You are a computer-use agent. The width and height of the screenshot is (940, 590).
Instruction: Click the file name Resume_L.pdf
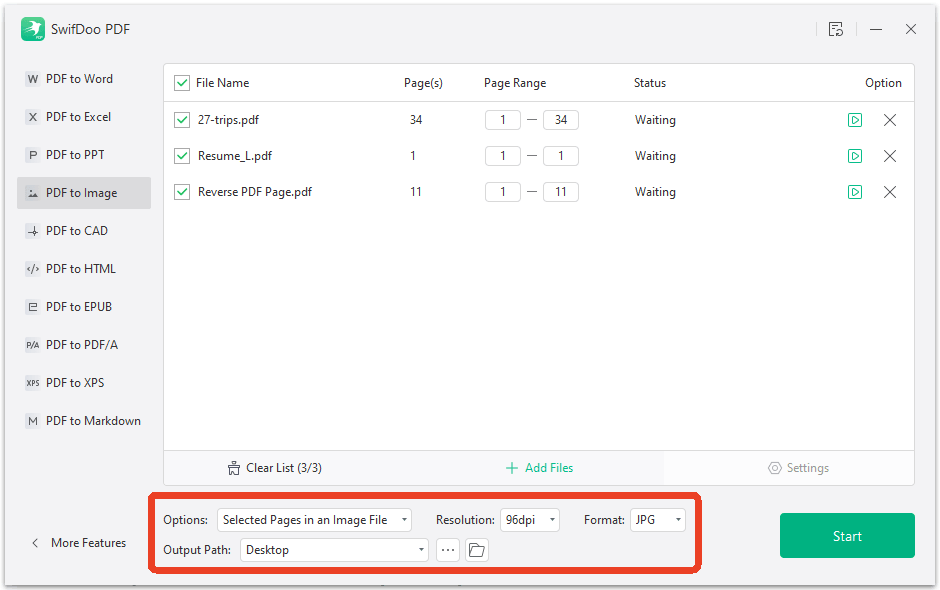pos(235,156)
